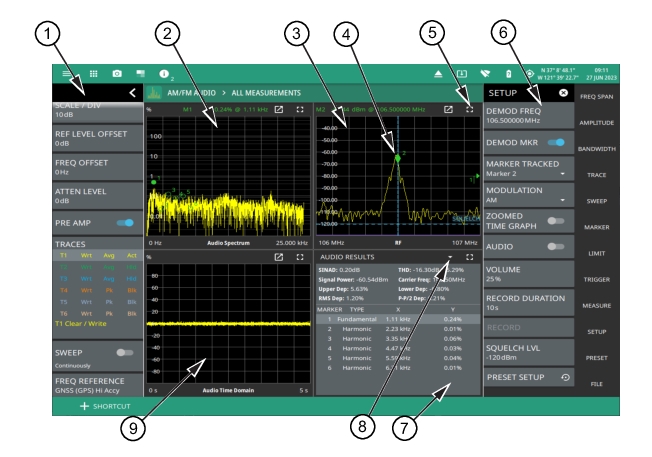This screenshot has height=457, width=652.
Task: Open the MEASURE menu
Action: tap(609, 305)
